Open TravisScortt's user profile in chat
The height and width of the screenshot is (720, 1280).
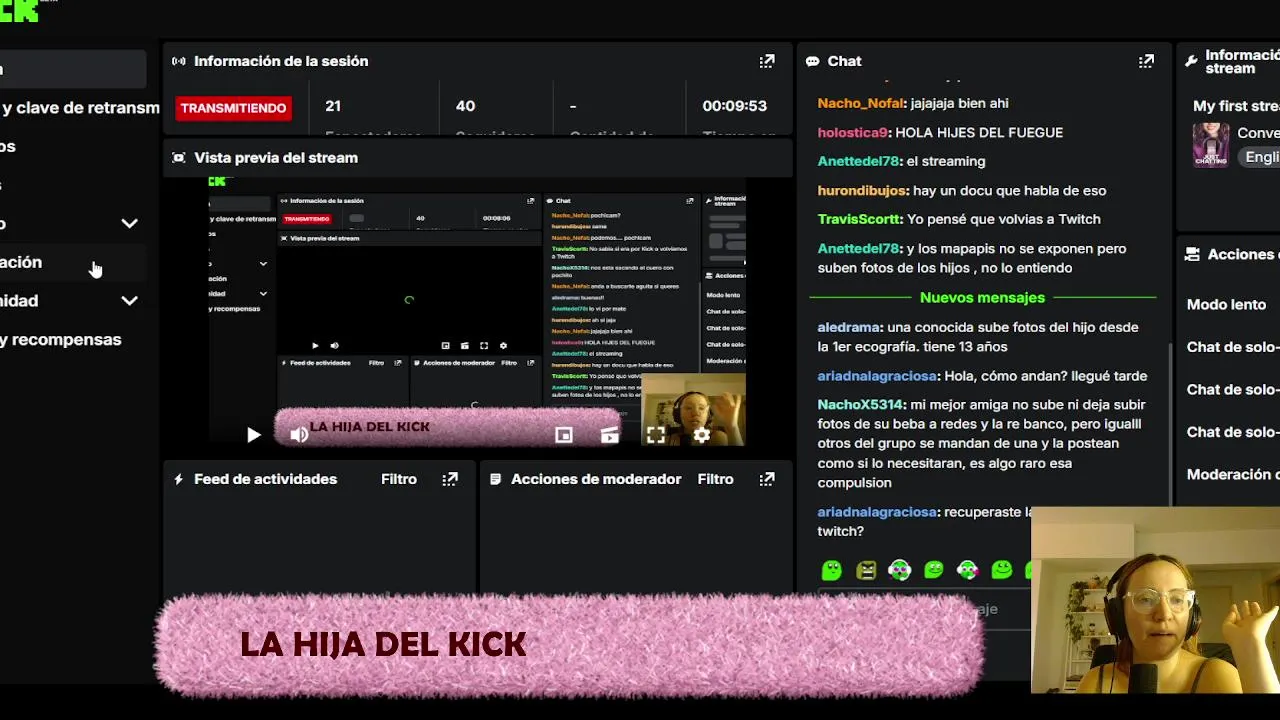(x=859, y=219)
